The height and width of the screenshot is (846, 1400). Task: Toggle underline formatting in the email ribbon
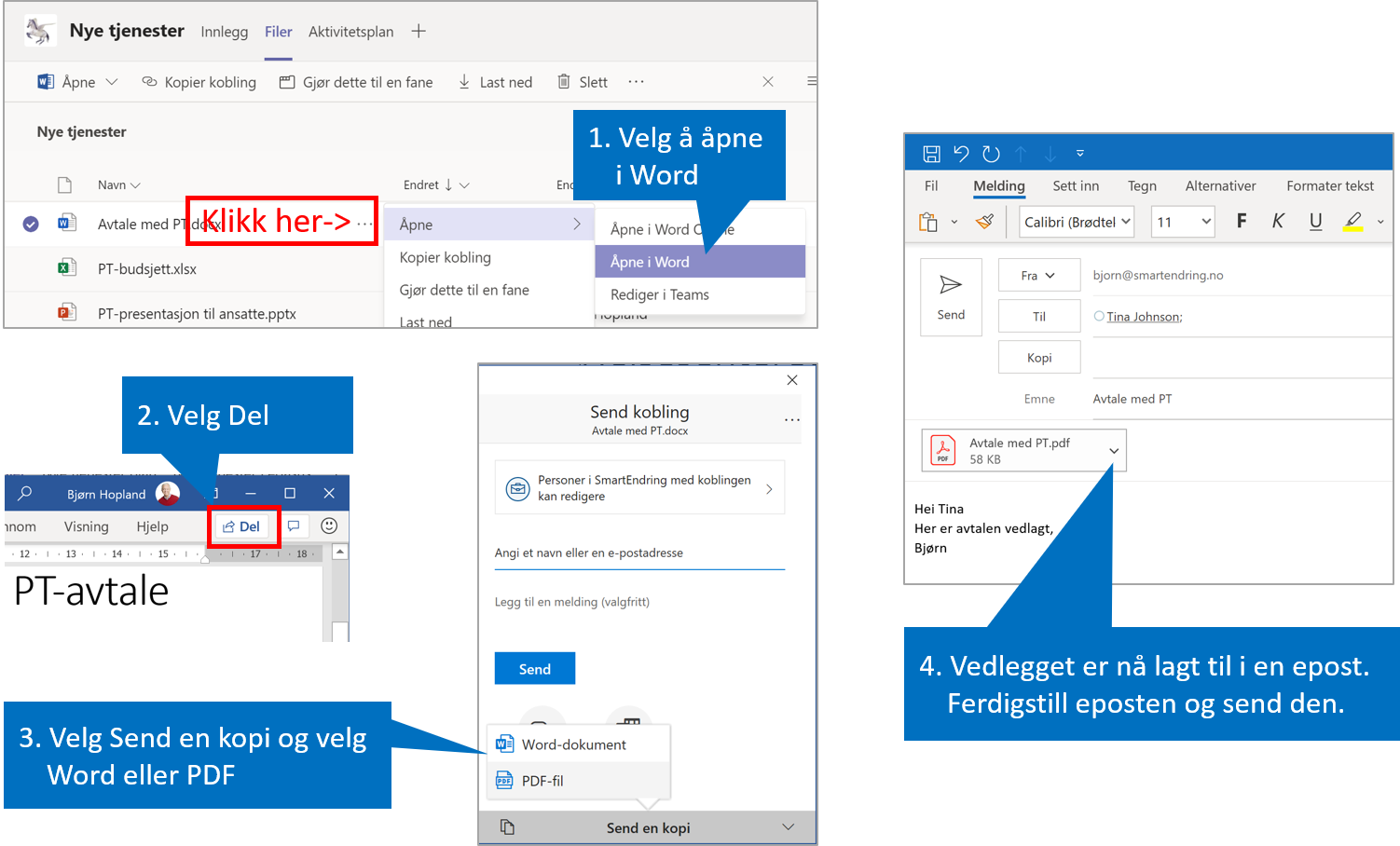click(x=1315, y=221)
